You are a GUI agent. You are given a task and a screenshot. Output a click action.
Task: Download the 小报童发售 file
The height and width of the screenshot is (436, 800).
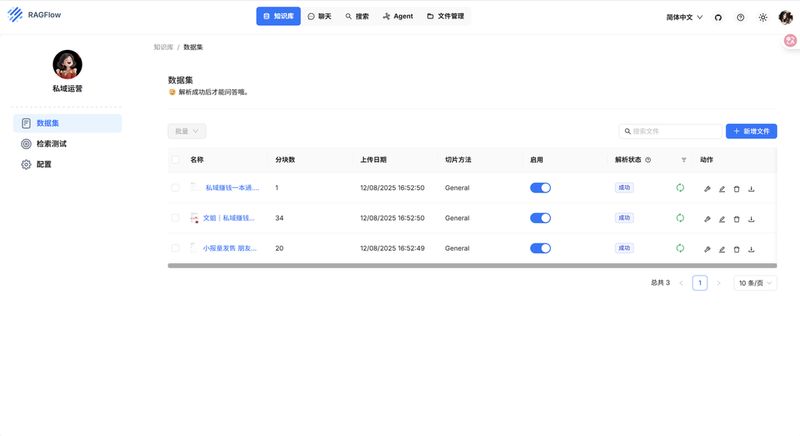pyautogui.click(x=751, y=249)
